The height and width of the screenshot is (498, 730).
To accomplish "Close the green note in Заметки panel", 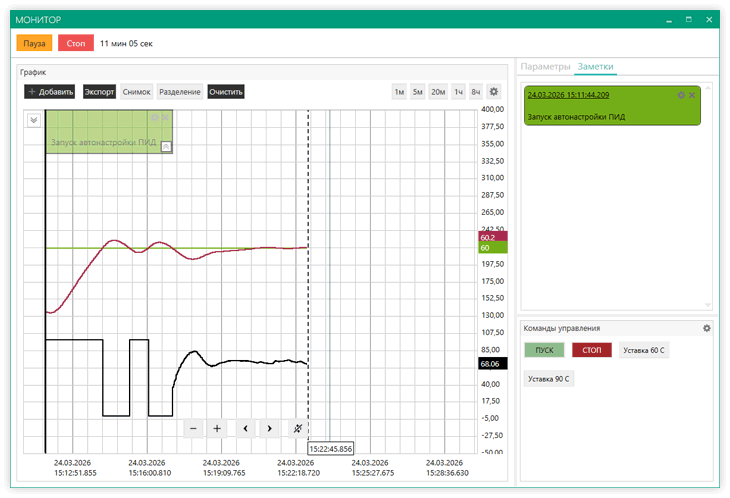I will 692,95.
